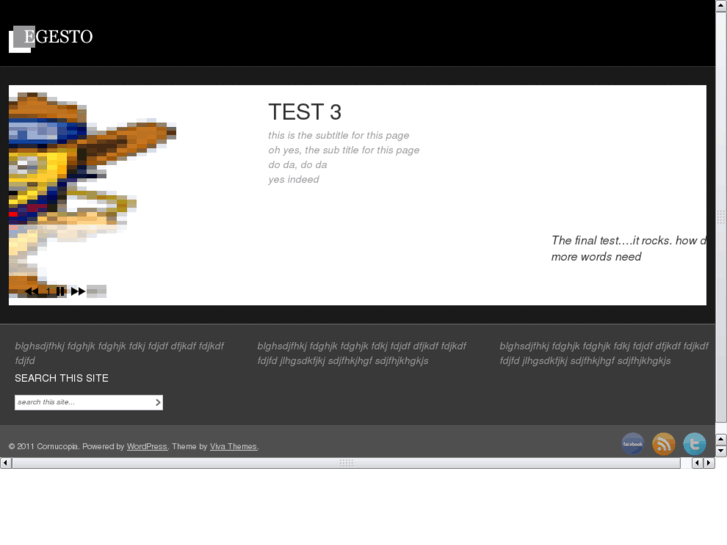The width and height of the screenshot is (727, 545).
Task: Click 'this is the subtitle for this page'
Action: 338,135
